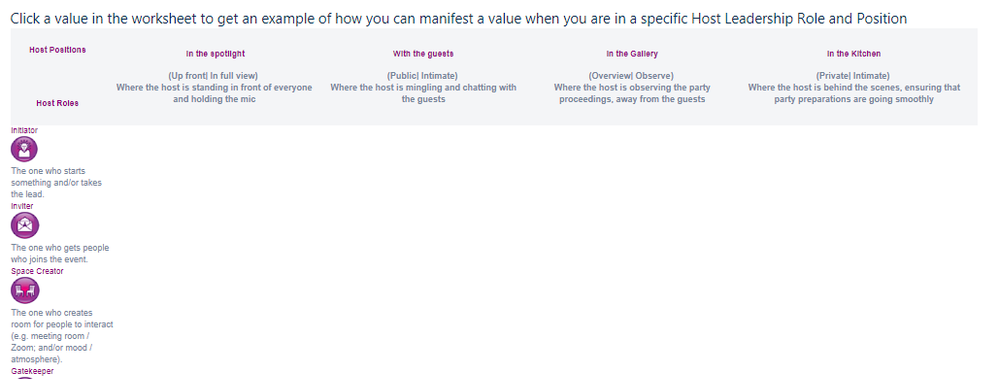Viewport: 999px width, 379px height.
Task: Click the In the Kitchen column header
Action: tap(854, 54)
